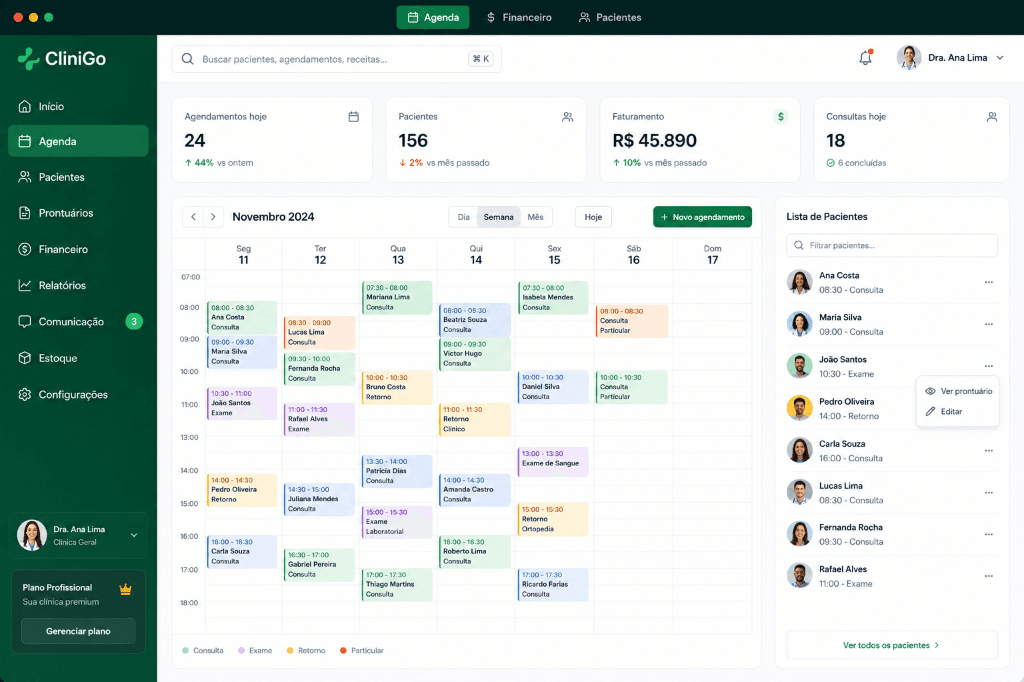1024x682 pixels.
Task: Open Amanda Castro 14:00 appointment
Action: tap(475, 490)
